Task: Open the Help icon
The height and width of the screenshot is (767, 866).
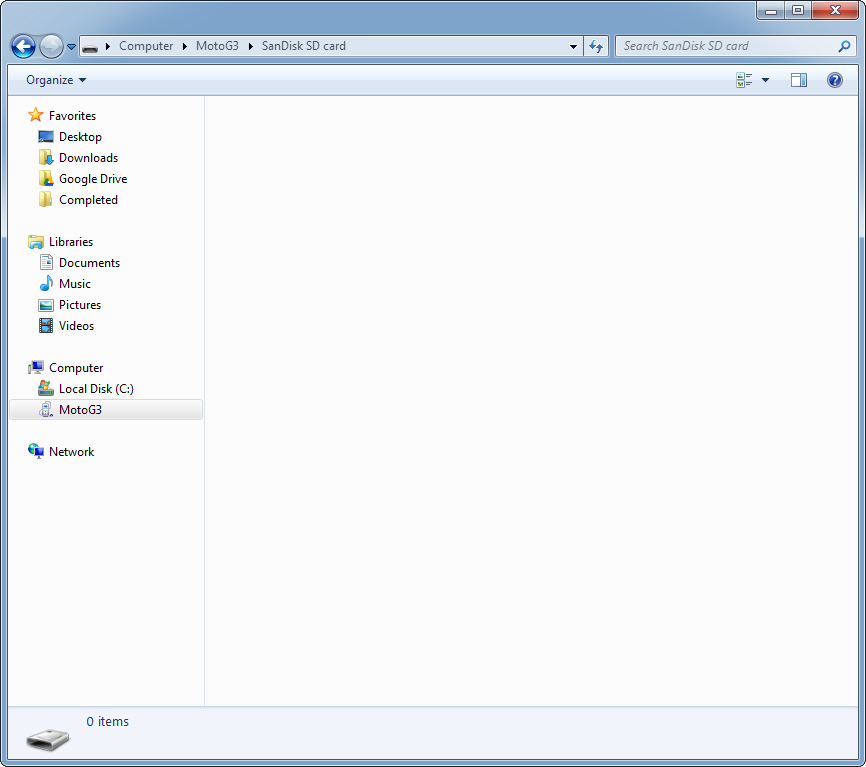Action: 835,80
